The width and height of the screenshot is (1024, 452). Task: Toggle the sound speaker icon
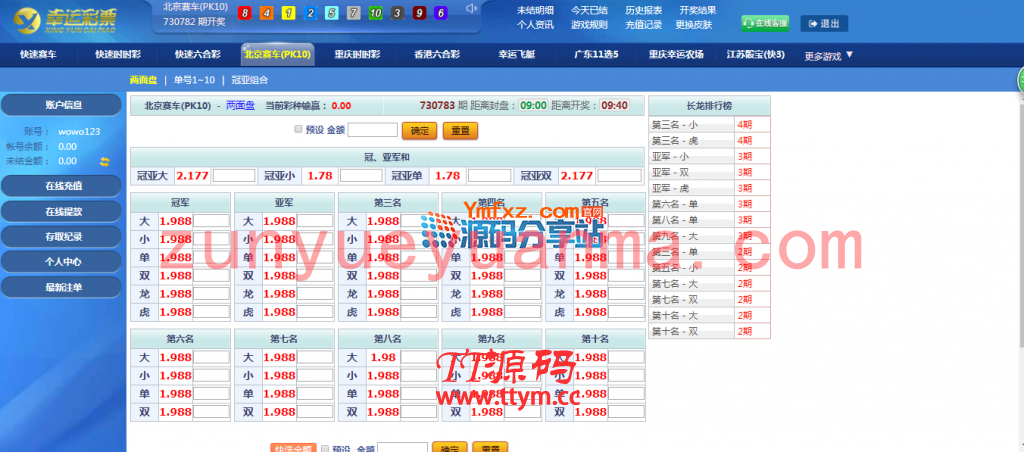[472, 8]
